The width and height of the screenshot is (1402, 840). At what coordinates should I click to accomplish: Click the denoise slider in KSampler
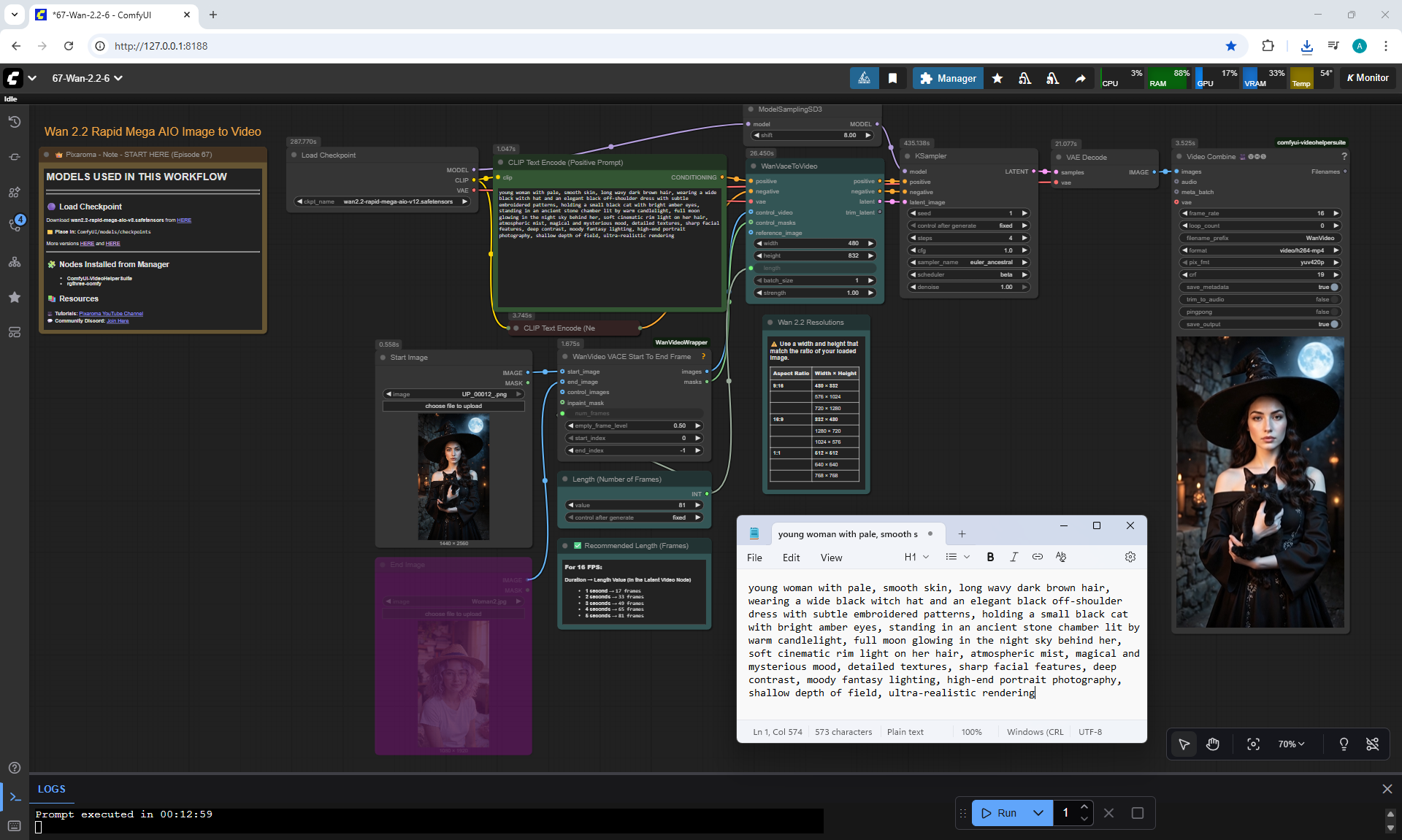968,287
